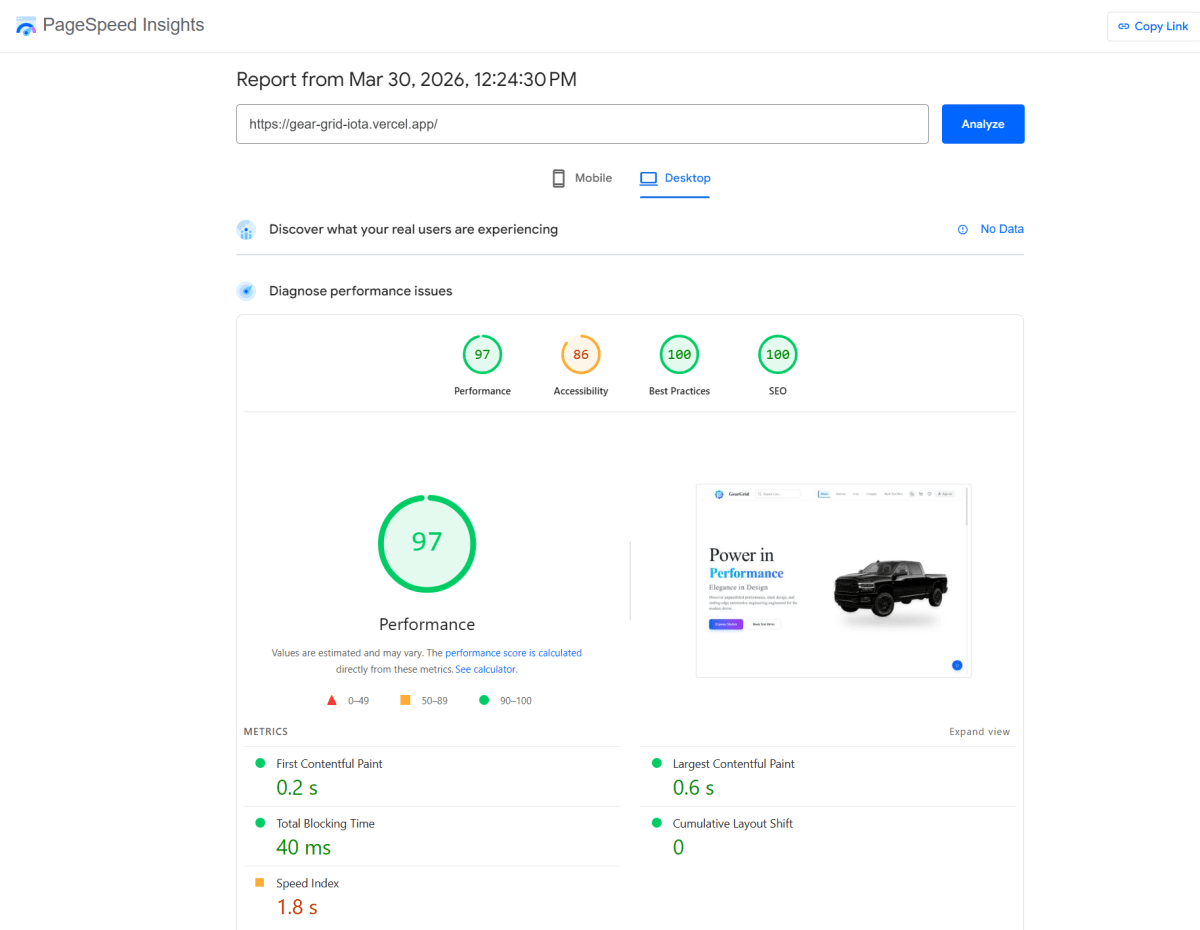Switch to the Mobile tab
This screenshot has height=930, width=1200.
click(581, 178)
